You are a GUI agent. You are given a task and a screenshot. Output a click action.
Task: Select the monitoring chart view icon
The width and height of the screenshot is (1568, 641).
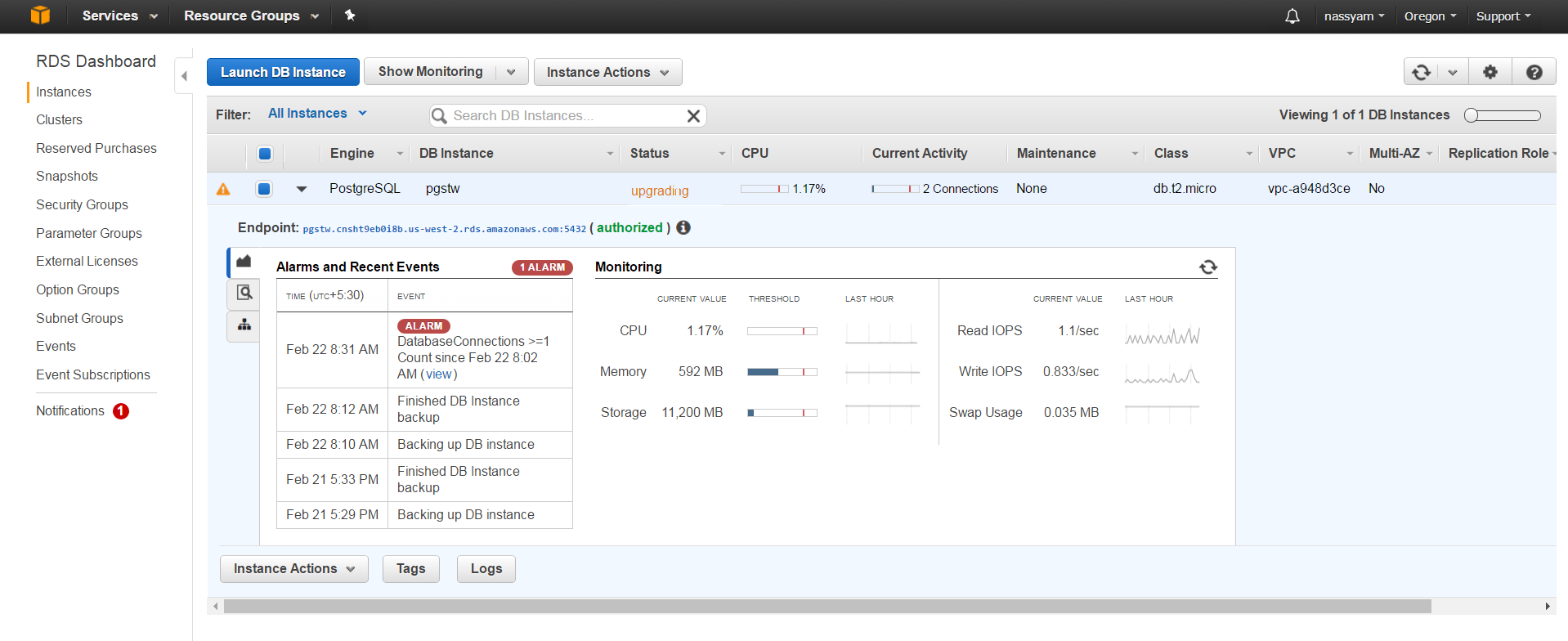(x=244, y=262)
